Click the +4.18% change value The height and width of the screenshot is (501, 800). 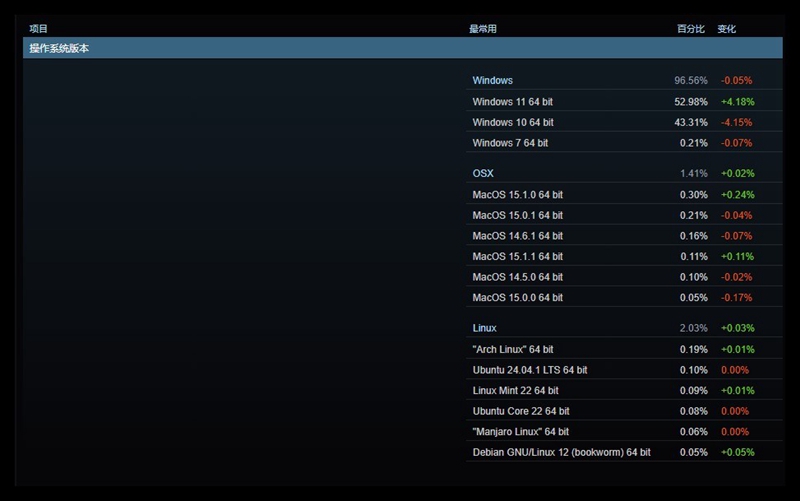pos(737,102)
